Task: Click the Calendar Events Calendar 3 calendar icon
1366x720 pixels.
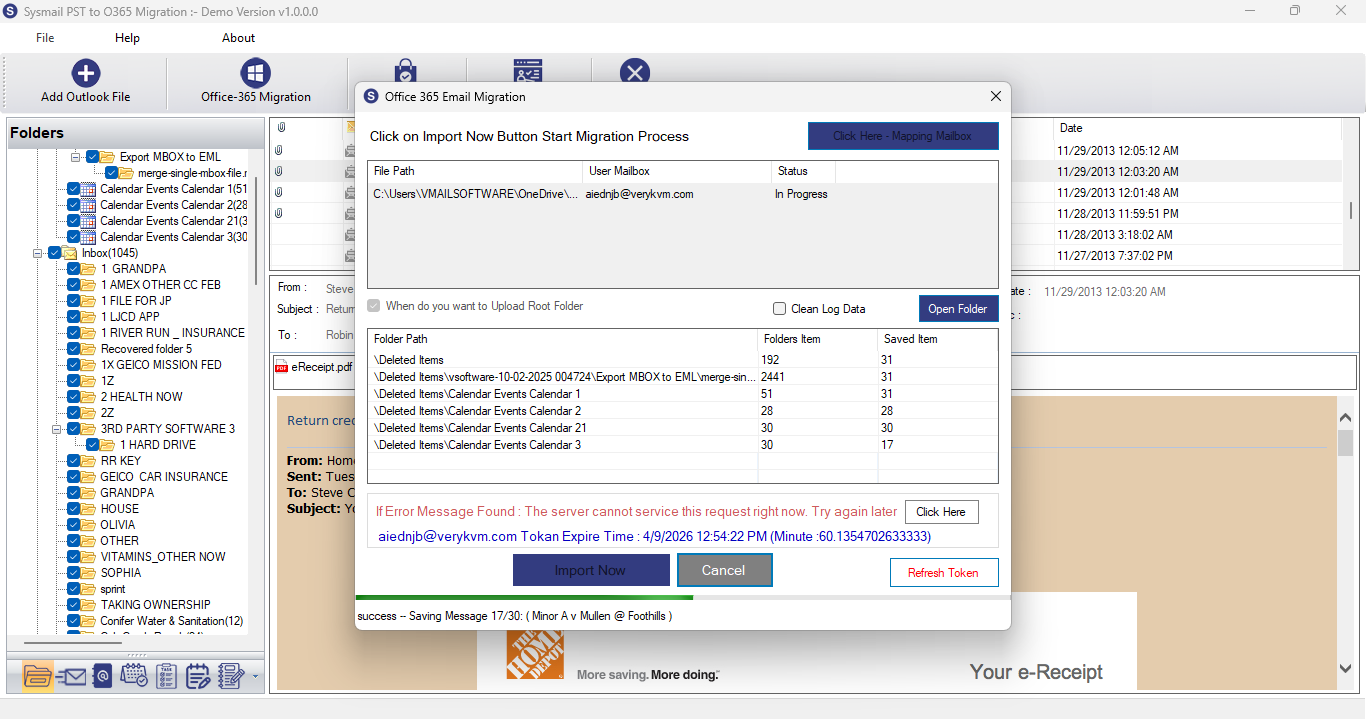Action: 89,237
